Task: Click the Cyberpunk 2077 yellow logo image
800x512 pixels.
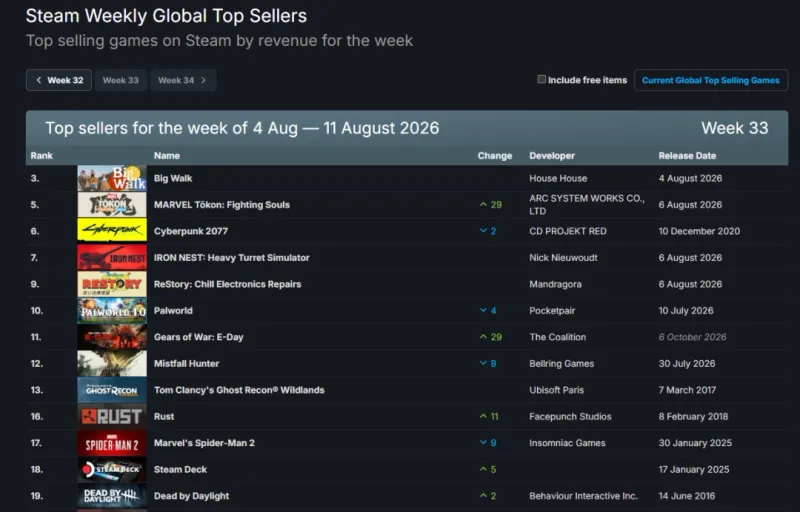Action: (112, 231)
